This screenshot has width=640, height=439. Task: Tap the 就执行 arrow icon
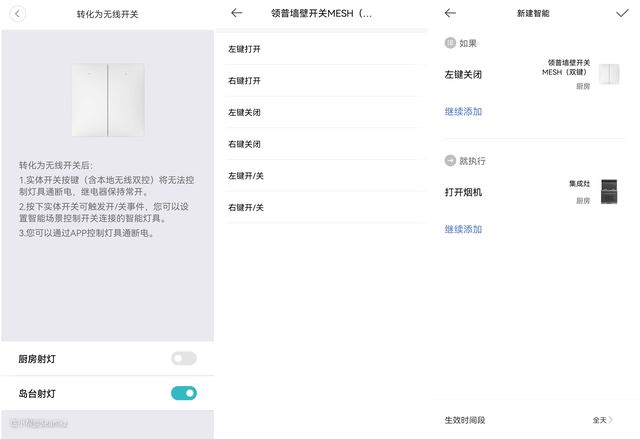tap(450, 160)
